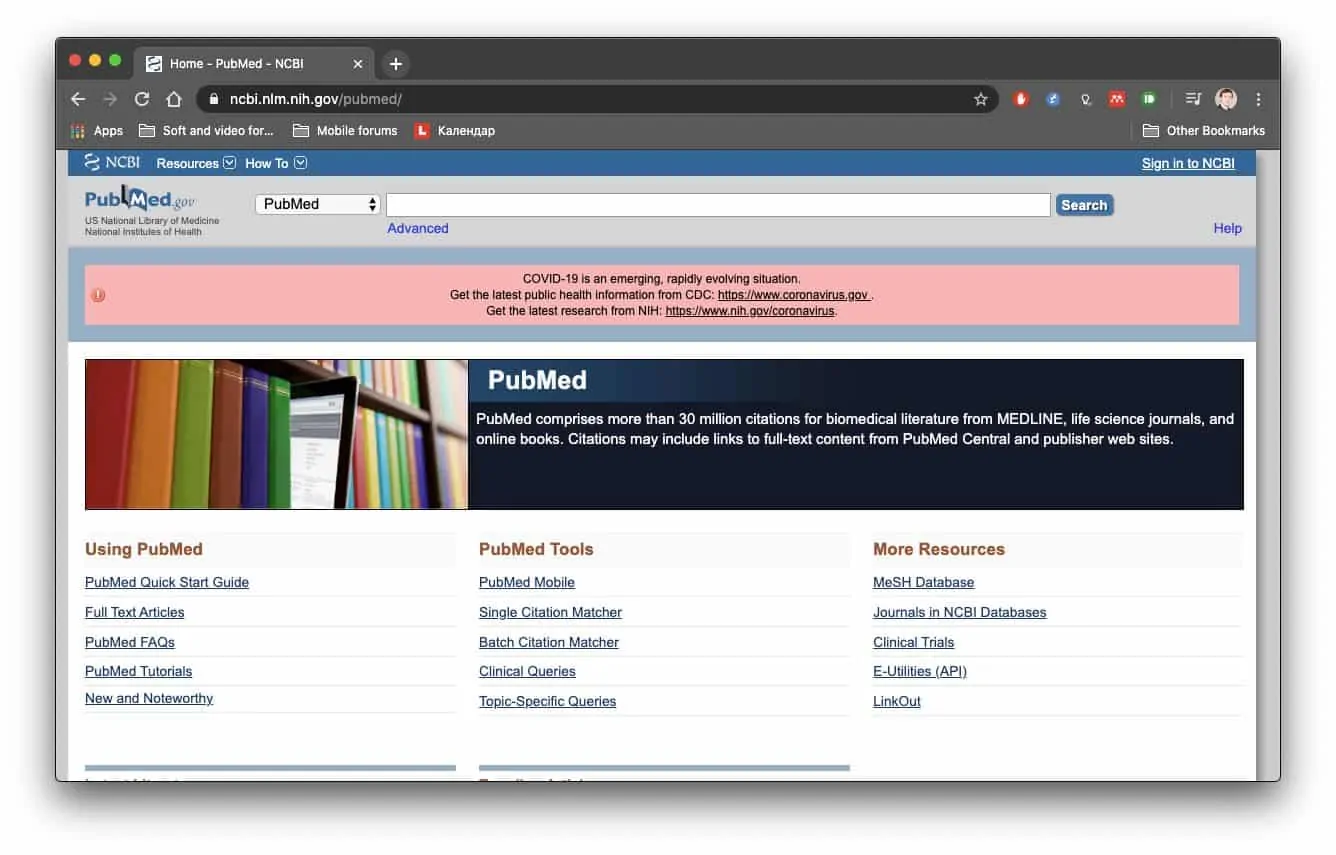Open the green round extension icon

1149,99
